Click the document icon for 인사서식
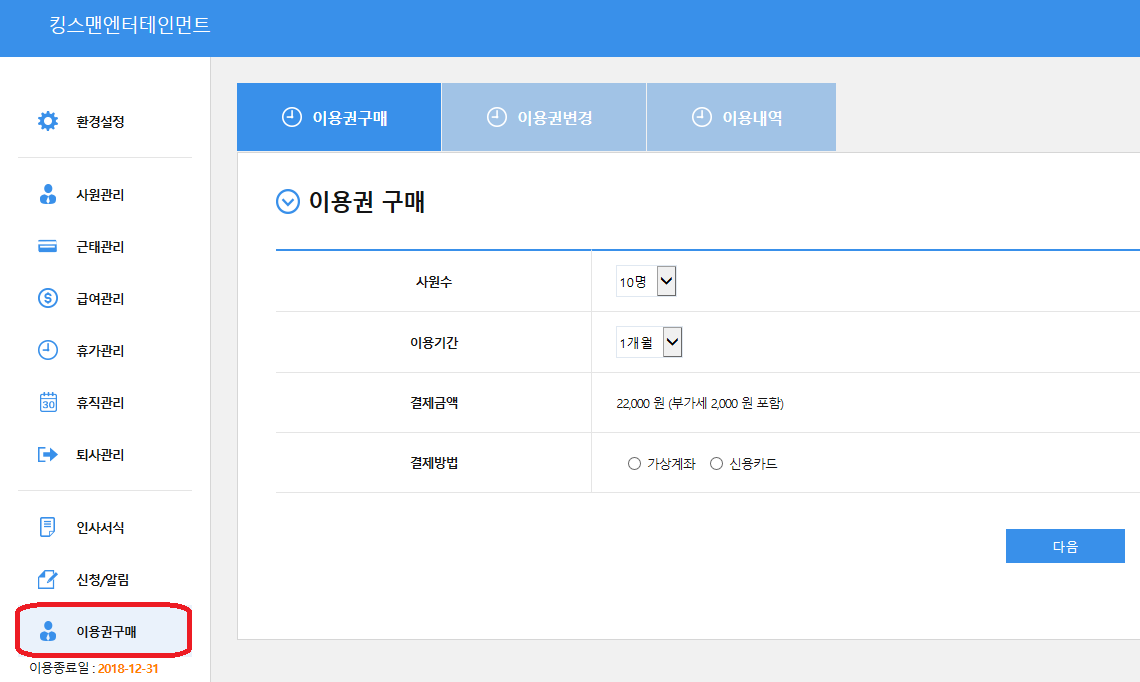 (x=48, y=527)
